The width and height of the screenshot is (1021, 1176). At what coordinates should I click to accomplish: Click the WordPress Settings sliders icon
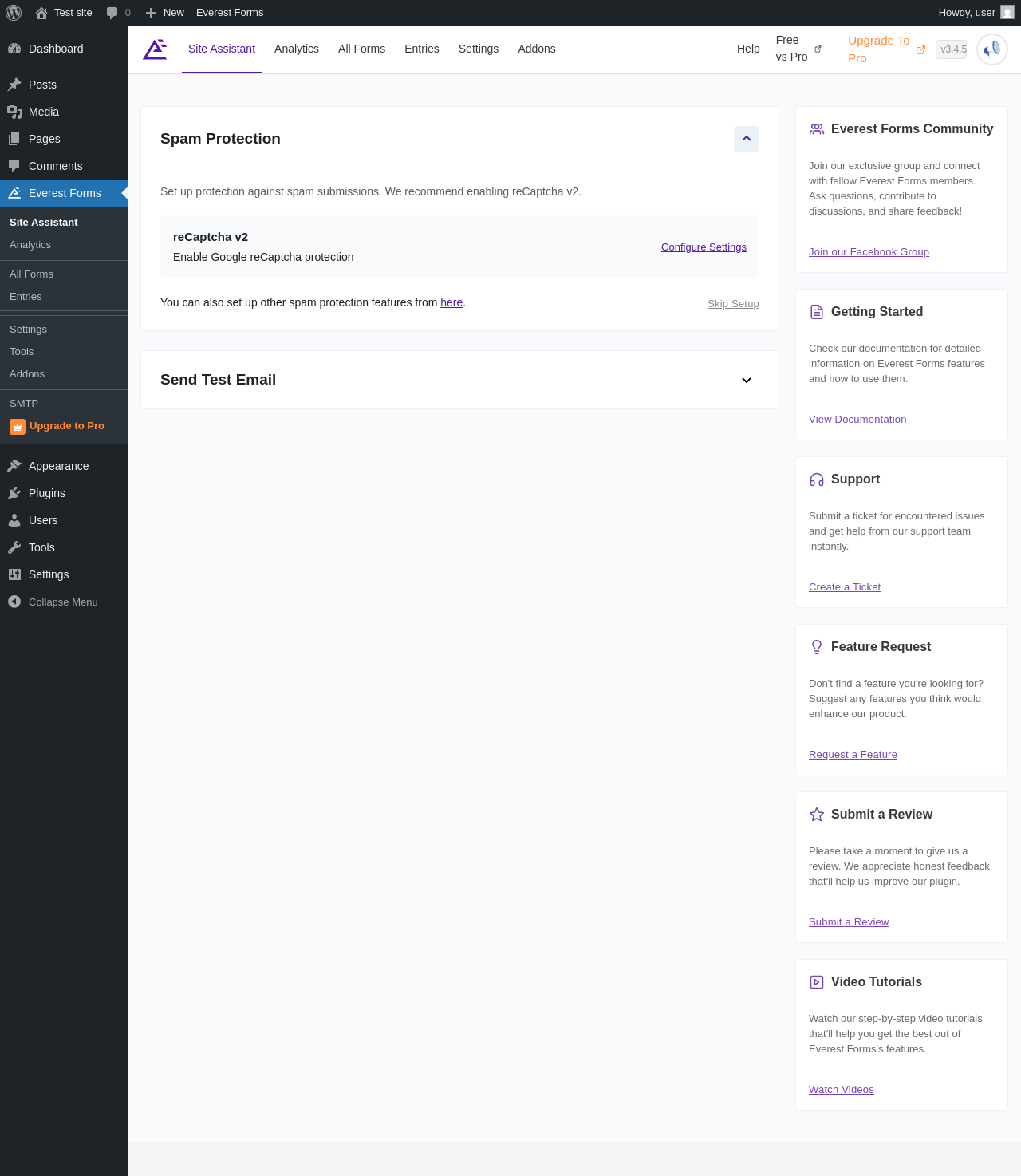coord(14,574)
